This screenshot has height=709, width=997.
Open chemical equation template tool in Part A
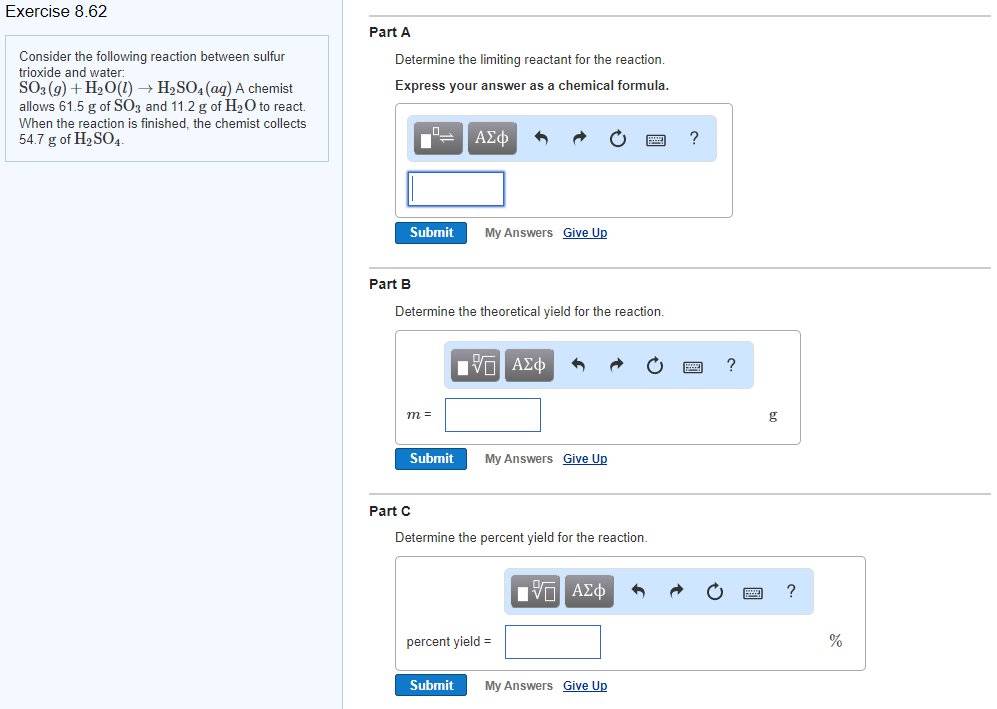(438, 138)
